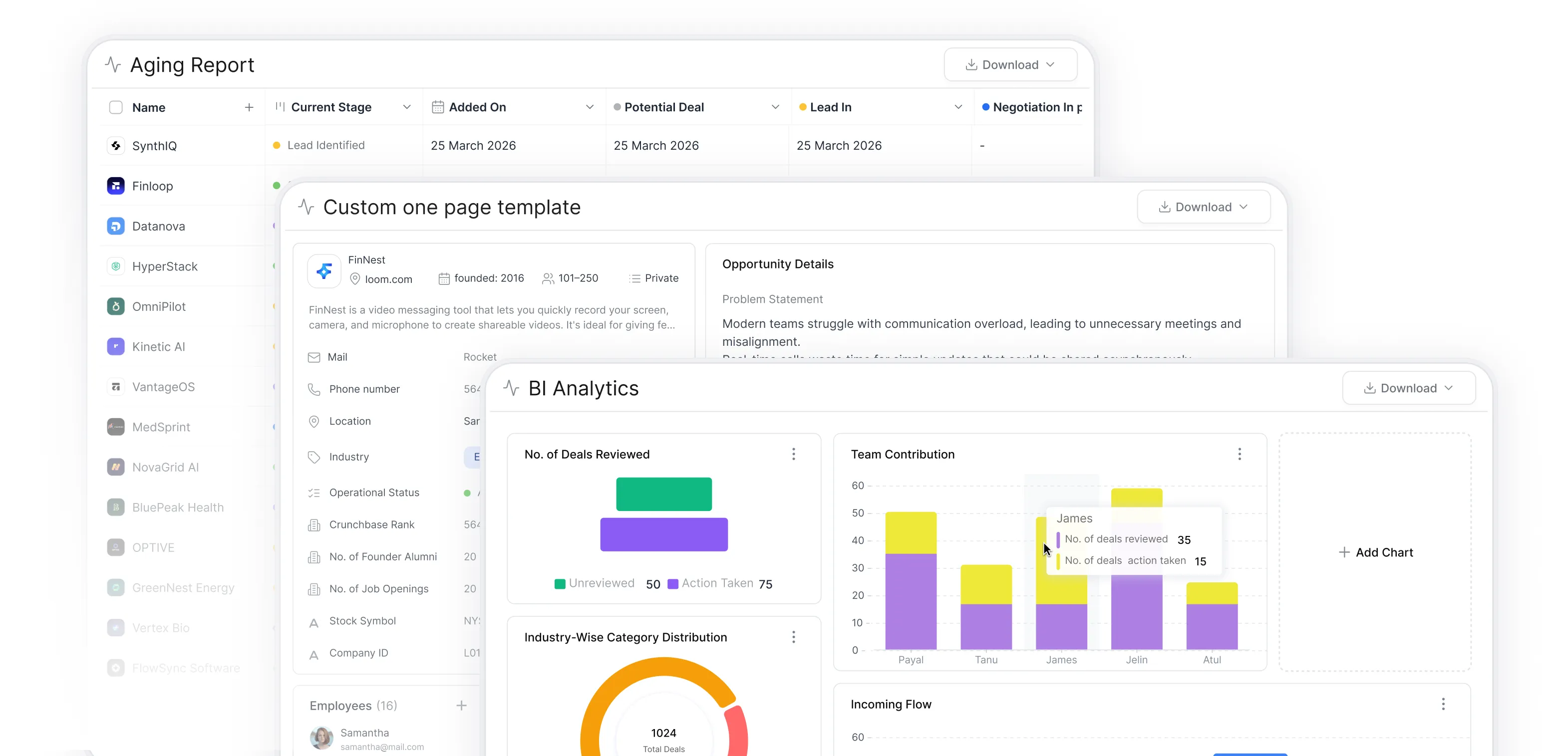Click the Private company type label
The image size is (1568, 756).
tap(661, 278)
